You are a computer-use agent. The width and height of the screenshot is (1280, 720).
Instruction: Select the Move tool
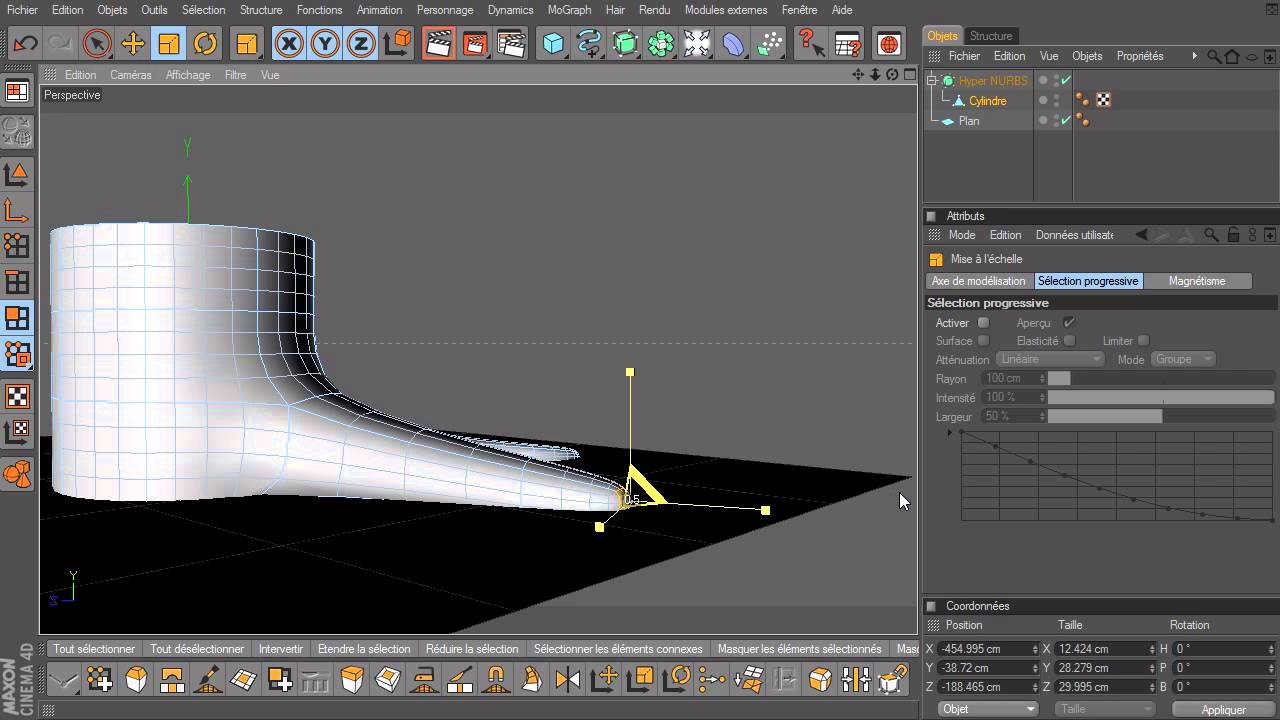133,43
